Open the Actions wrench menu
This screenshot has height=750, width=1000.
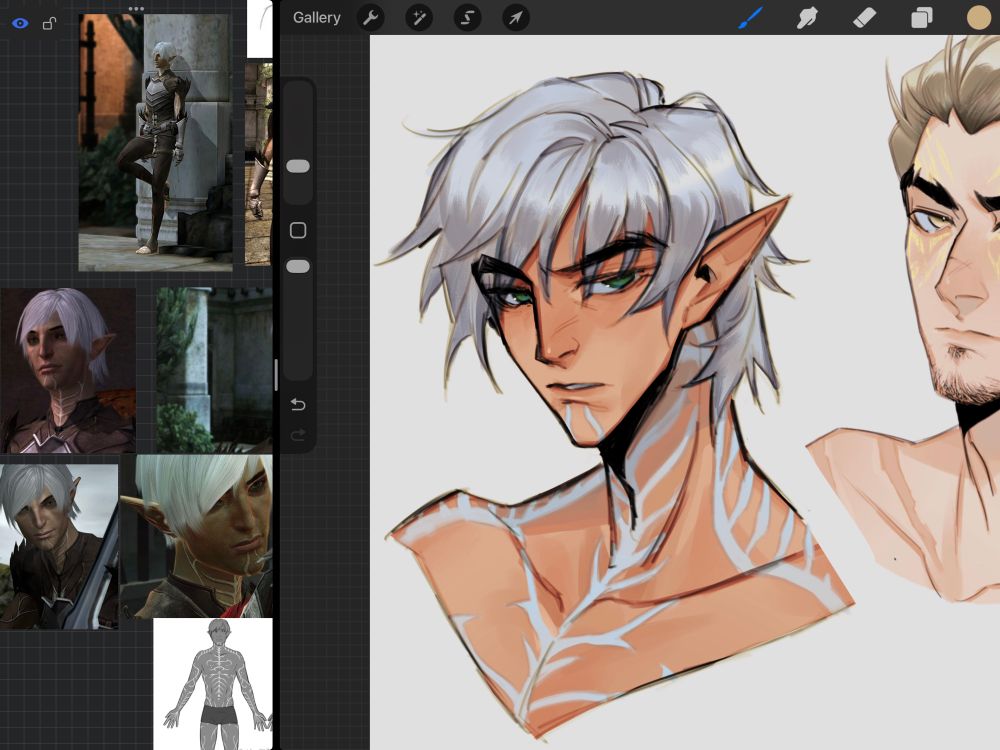(369, 17)
